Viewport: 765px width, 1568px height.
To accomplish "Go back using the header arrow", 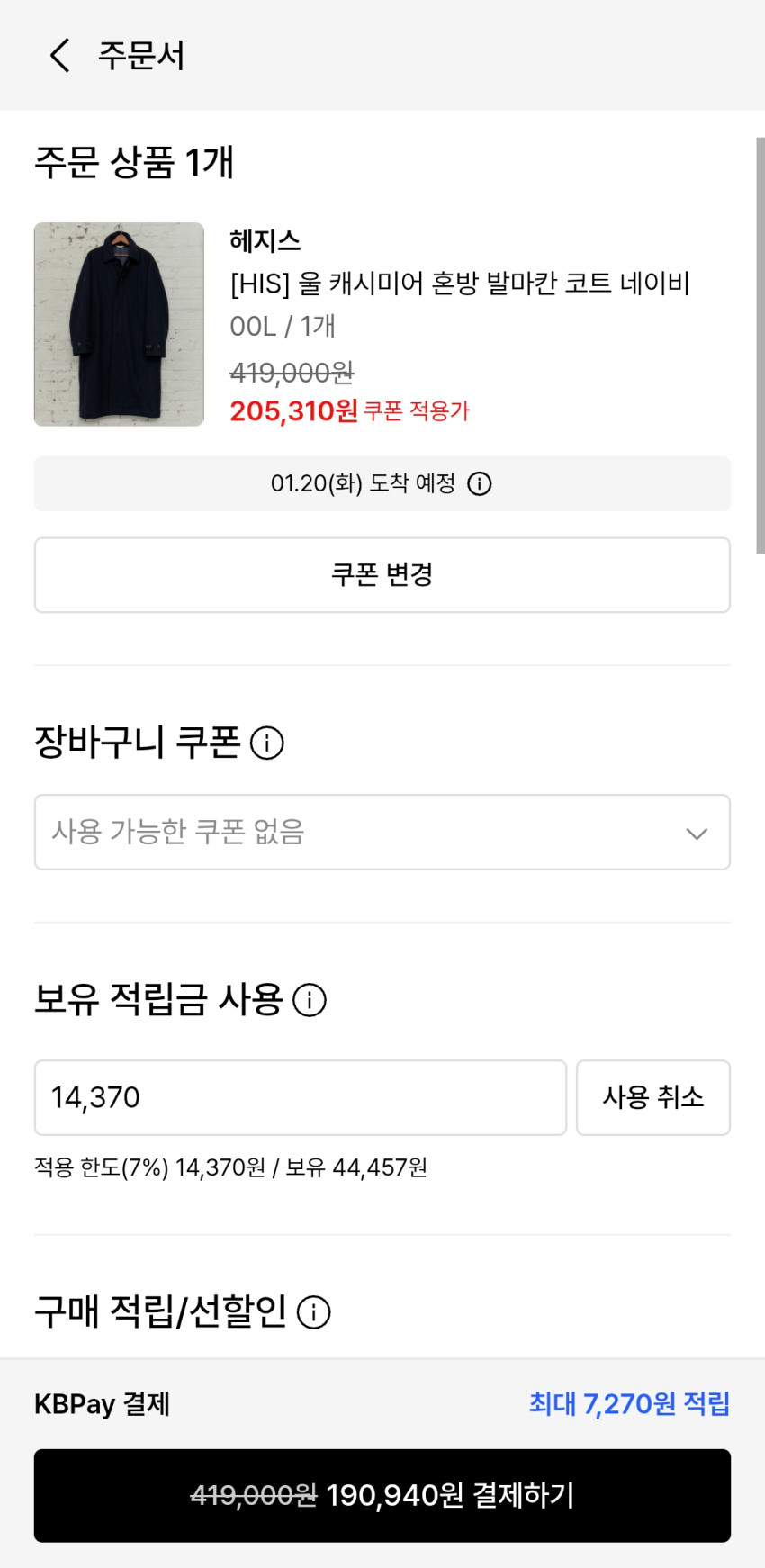I will (x=59, y=56).
